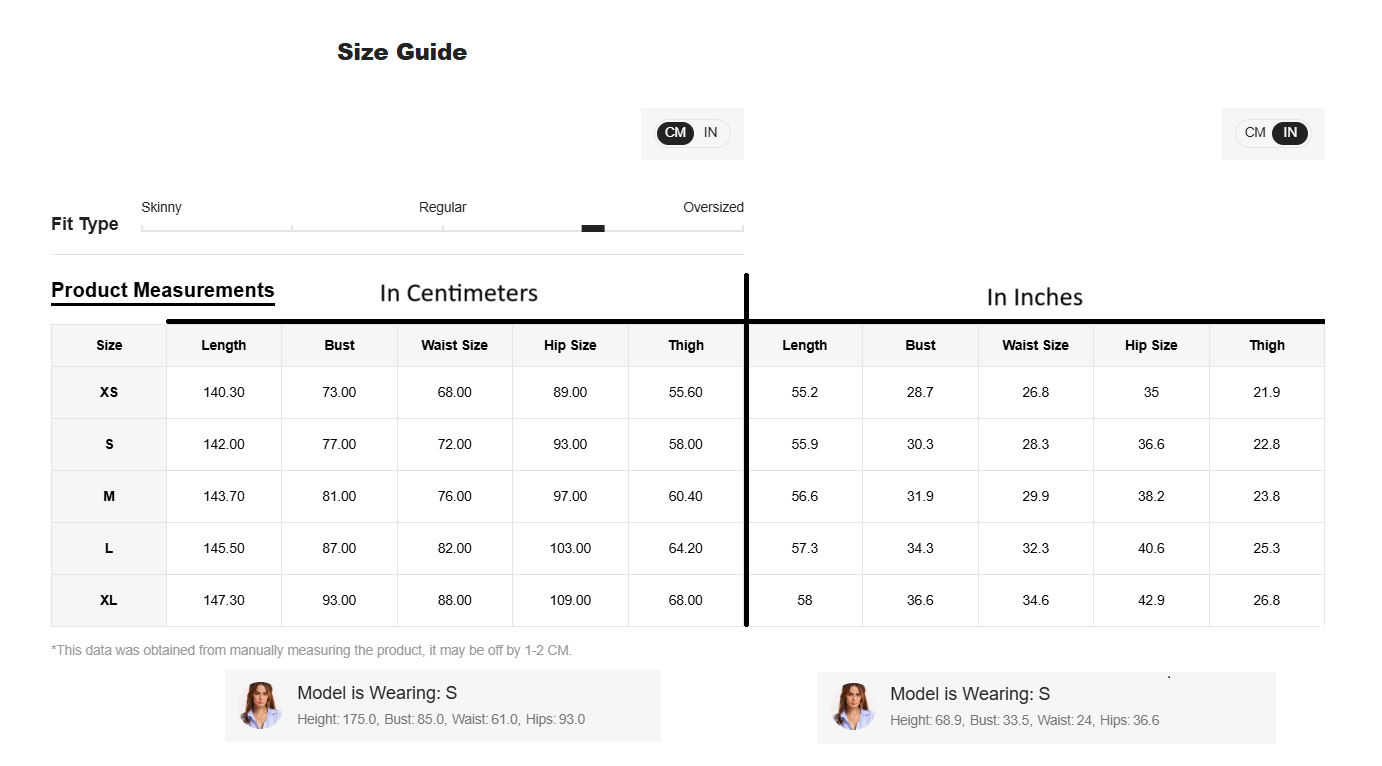Click the centimeters Length column header
This screenshot has width=1382, height=766.
coord(224,345)
